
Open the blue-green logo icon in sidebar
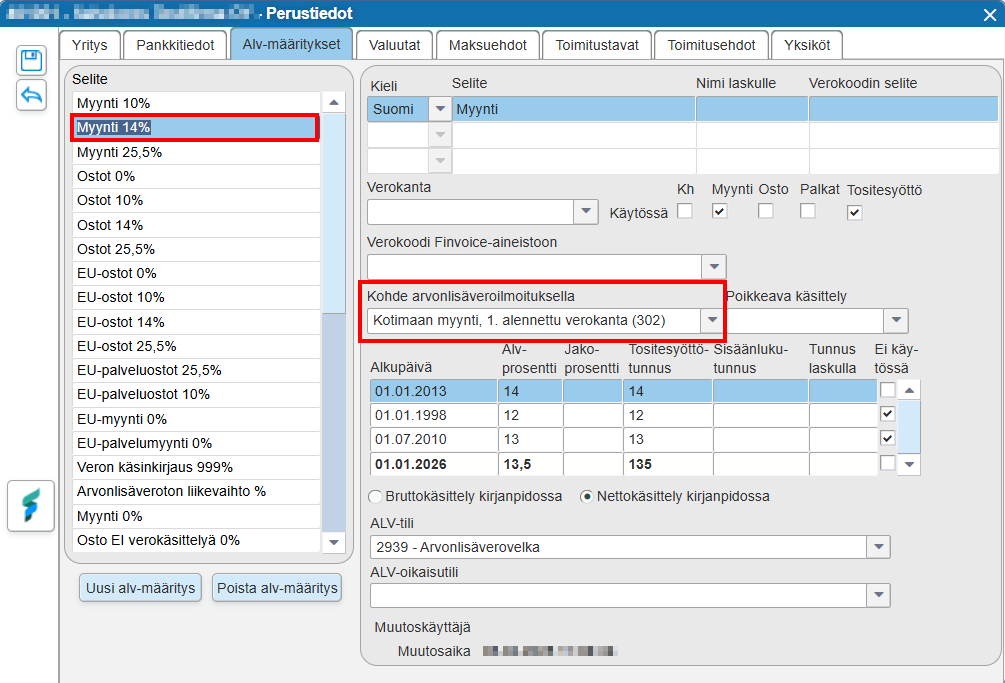pyautogui.click(x=31, y=506)
